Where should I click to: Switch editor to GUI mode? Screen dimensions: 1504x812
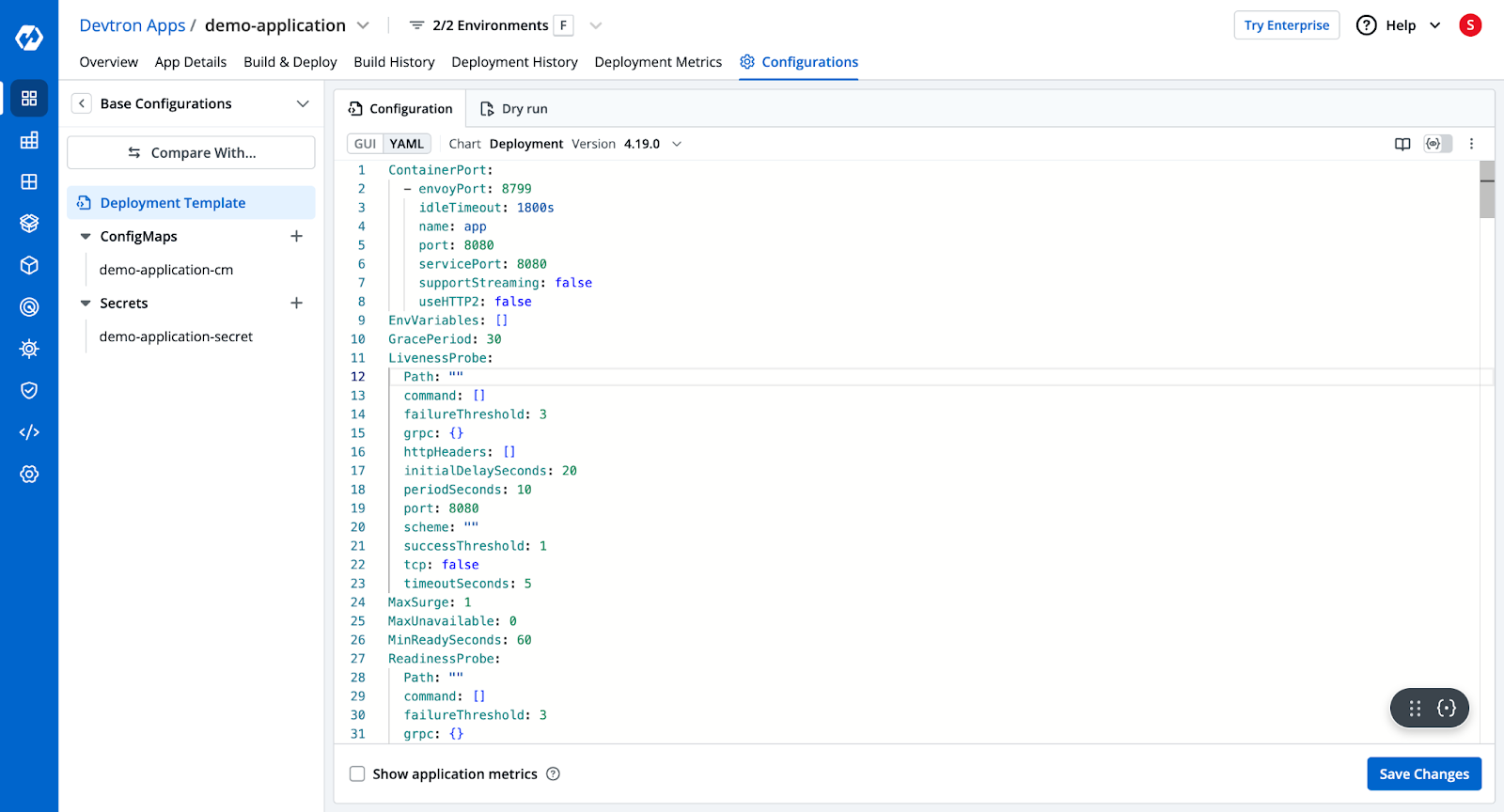365,144
